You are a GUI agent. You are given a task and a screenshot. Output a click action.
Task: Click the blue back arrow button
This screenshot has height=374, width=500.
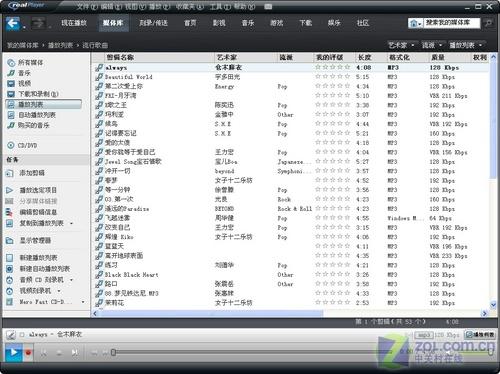[13, 23]
